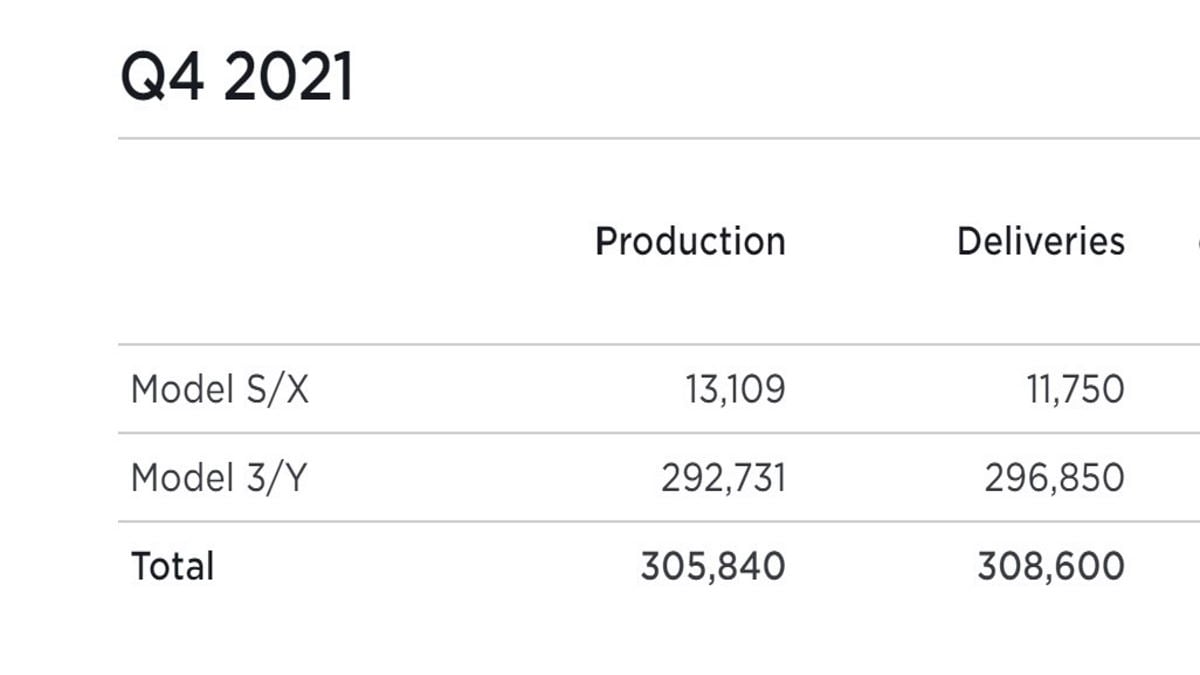Click the Model 3/Y row label
Screen dimensions: 1200x675
219,478
